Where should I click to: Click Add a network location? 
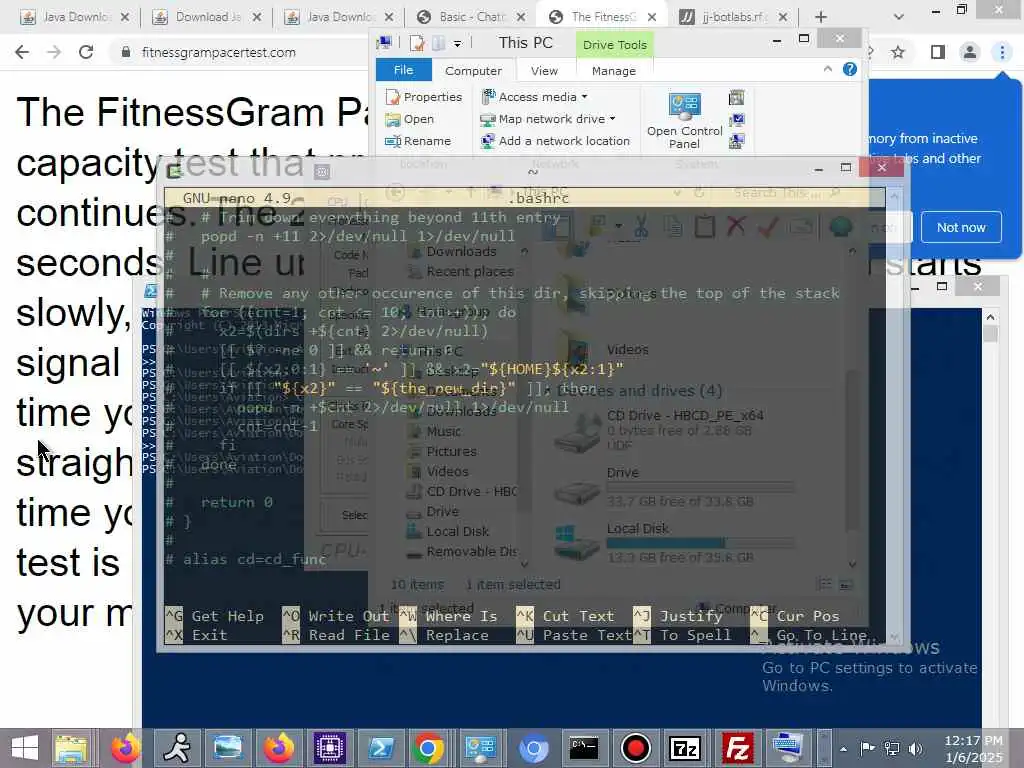[x=556, y=140]
